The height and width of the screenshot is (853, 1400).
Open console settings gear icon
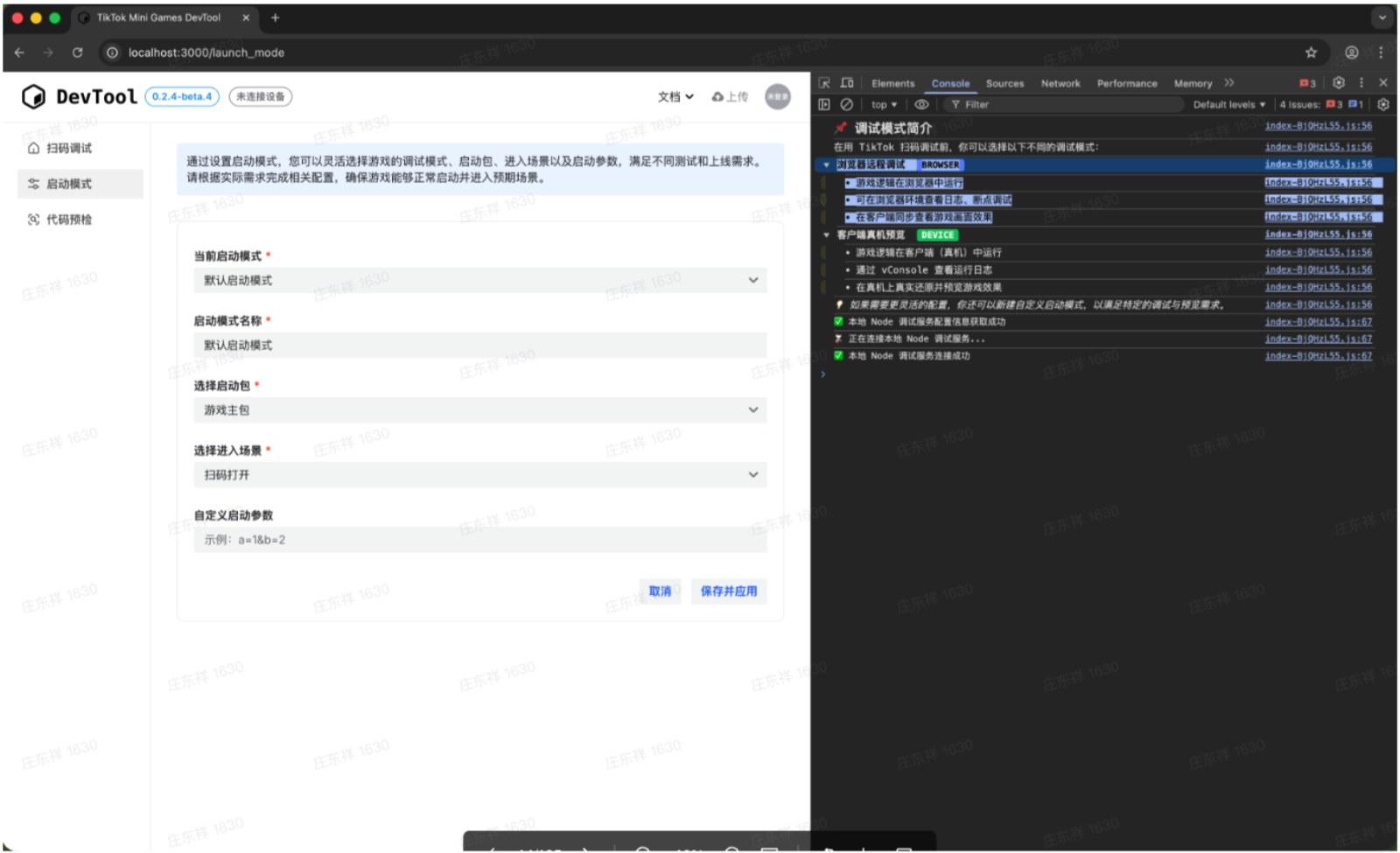tap(1382, 104)
